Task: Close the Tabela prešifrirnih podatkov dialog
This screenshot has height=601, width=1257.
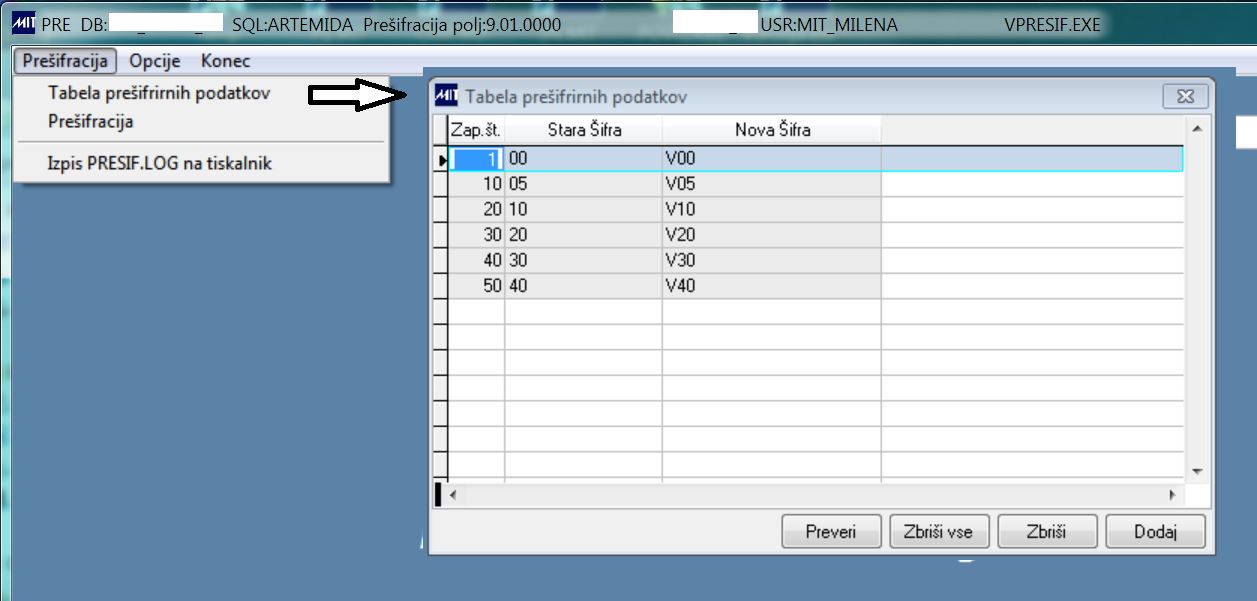Action: [x=1186, y=96]
